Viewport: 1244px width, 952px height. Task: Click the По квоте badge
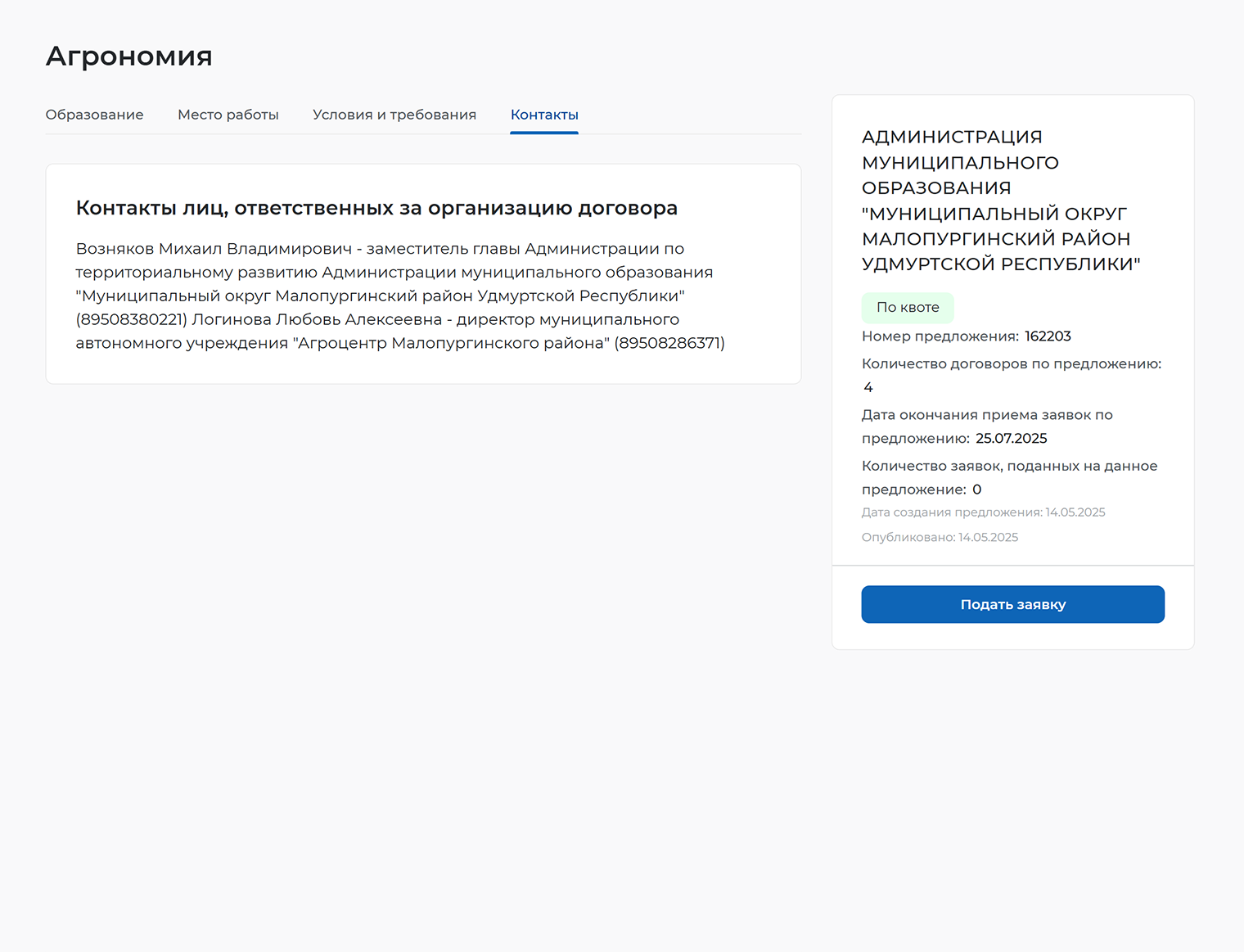pyautogui.click(x=908, y=307)
